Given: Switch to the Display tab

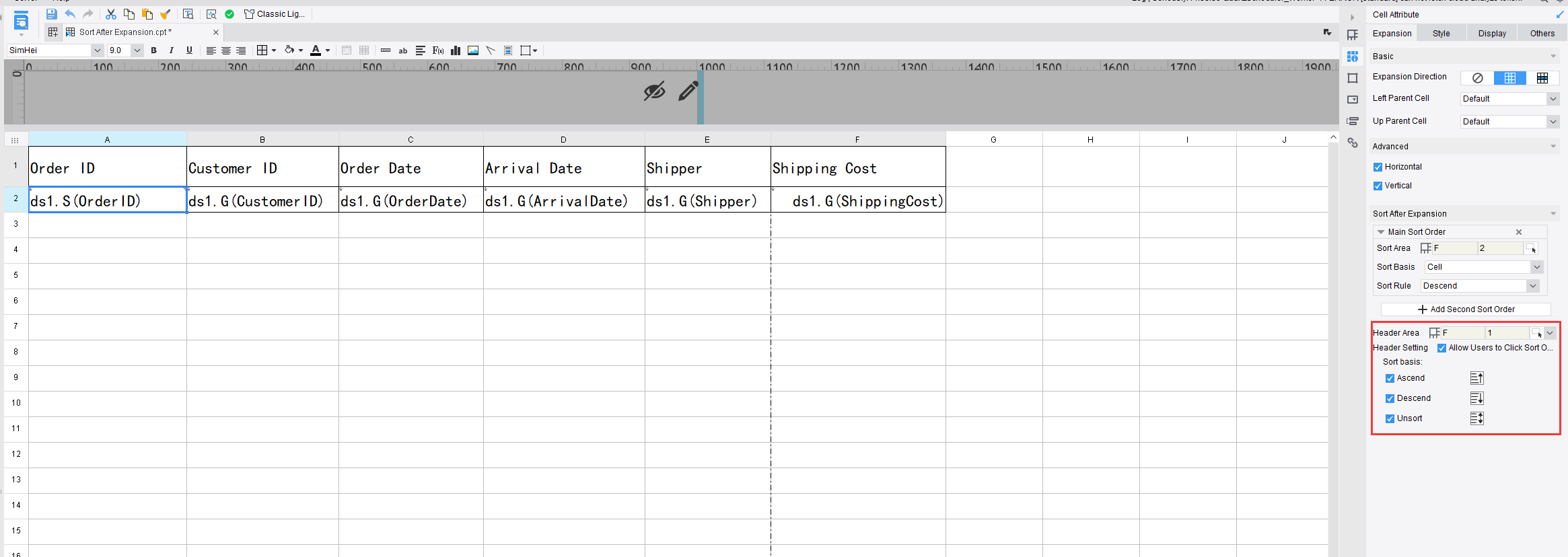Looking at the screenshot, I should 1492,34.
